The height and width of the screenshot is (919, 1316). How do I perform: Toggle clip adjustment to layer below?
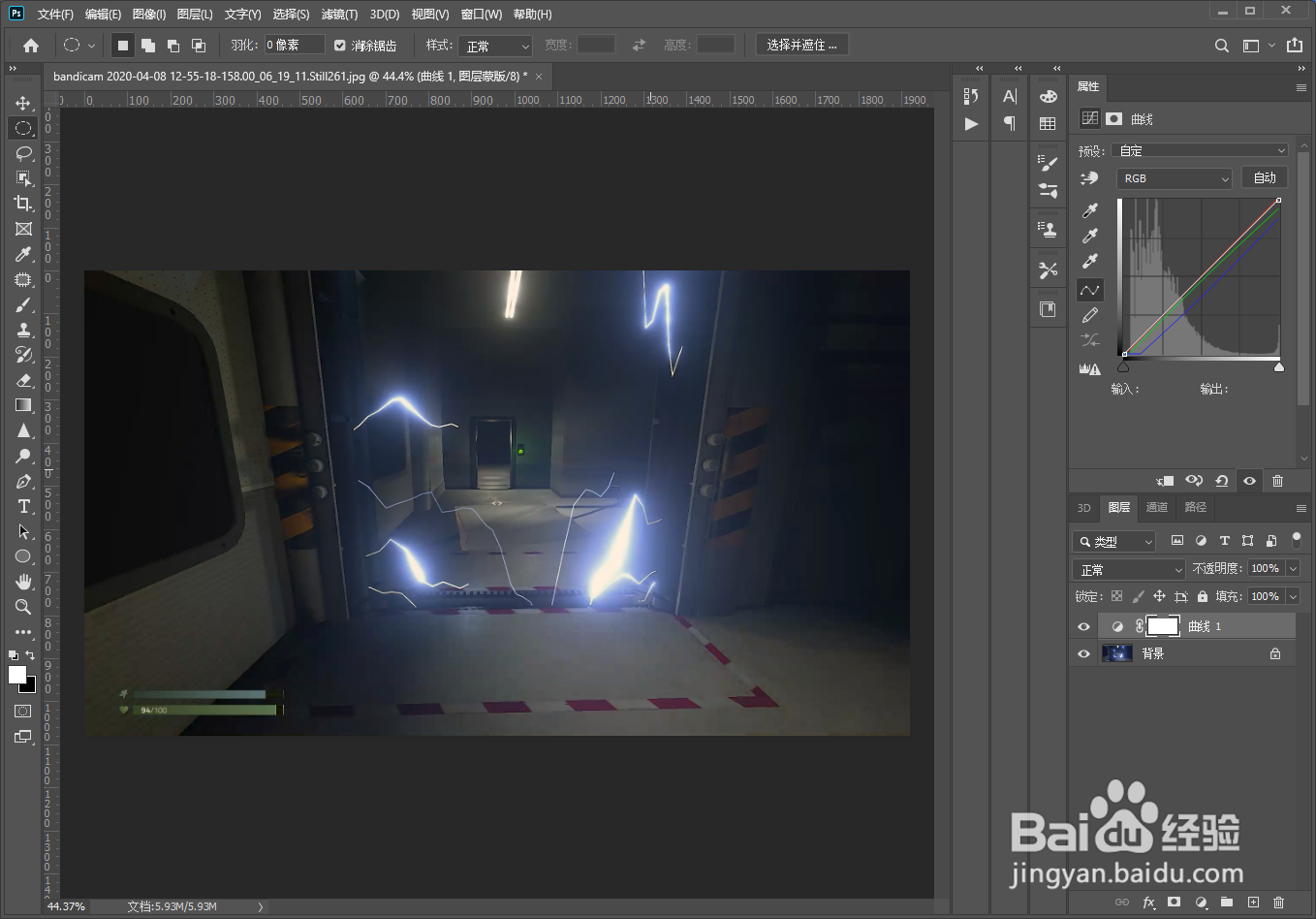[1166, 481]
